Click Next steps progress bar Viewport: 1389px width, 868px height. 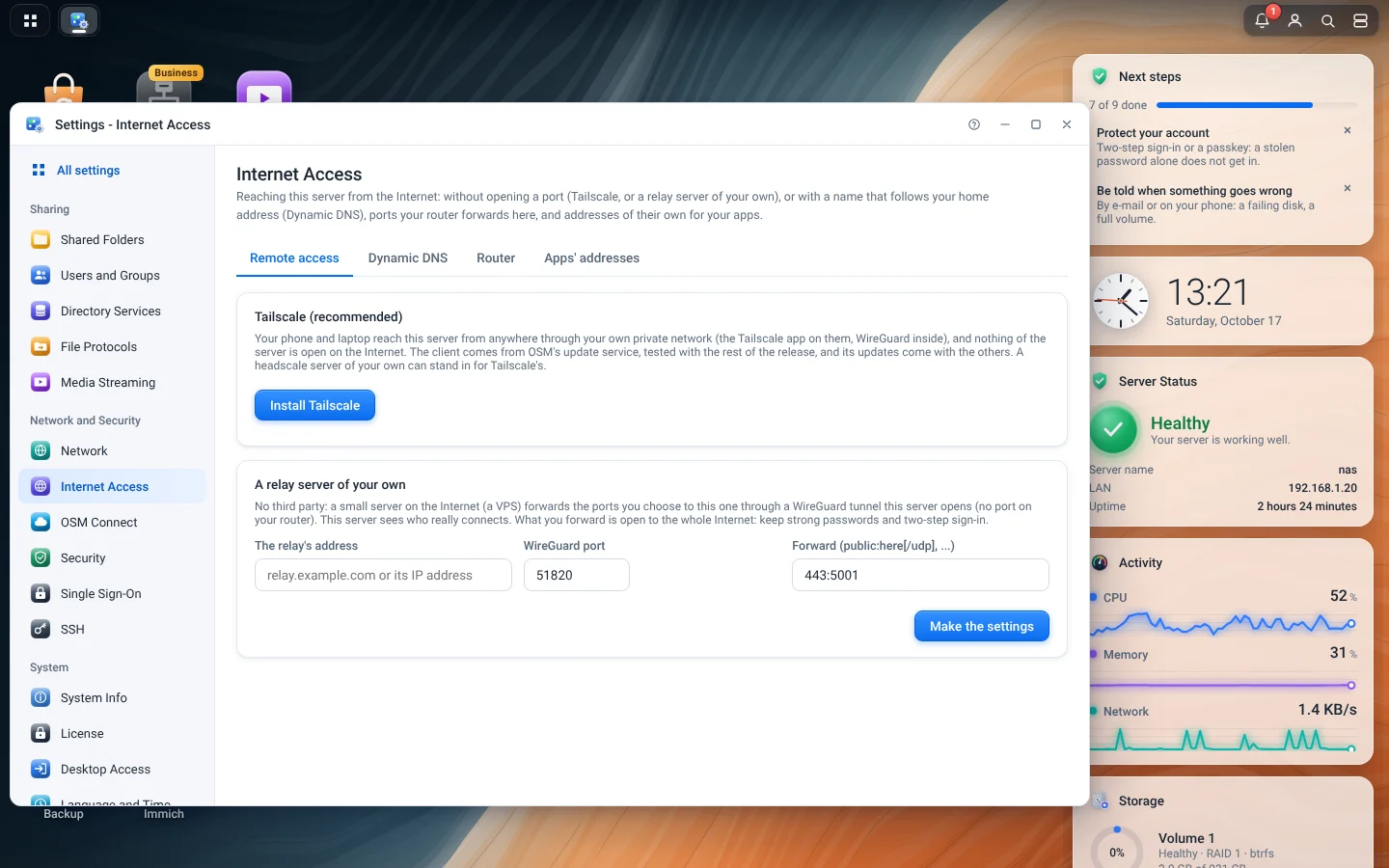pyautogui.click(x=1256, y=105)
